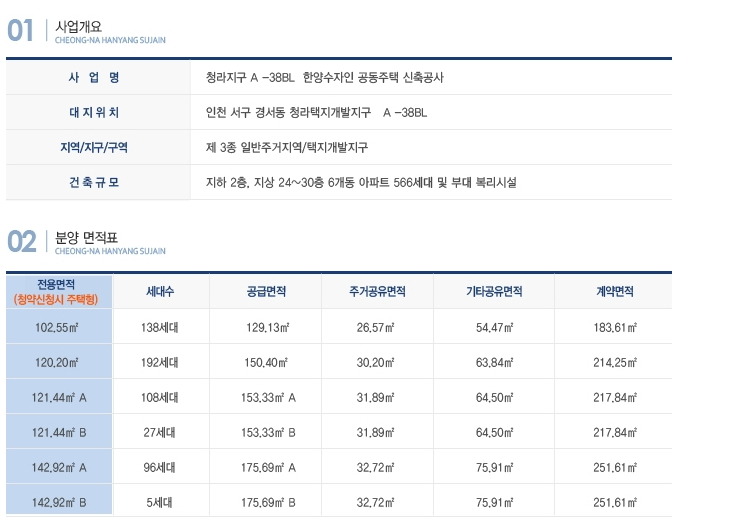737x524 pixels.
Task: Select the 120.20㎡ exclusive area cell
Action: (x=57, y=362)
